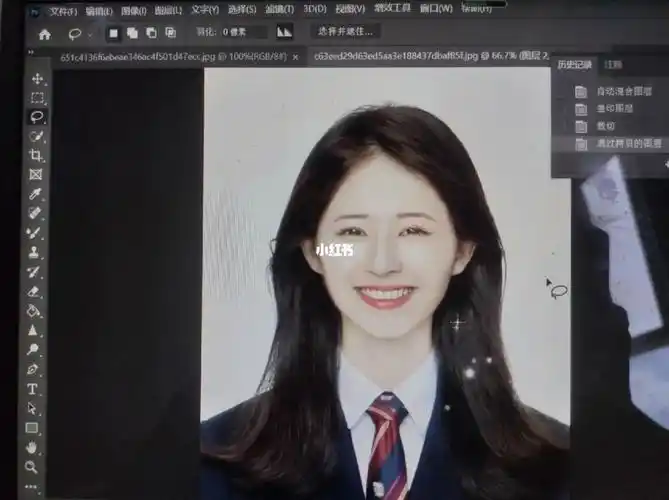This screenshot has width=669, height=500.
Task: Open the 3D(D) menu
Action: [315, 9]
